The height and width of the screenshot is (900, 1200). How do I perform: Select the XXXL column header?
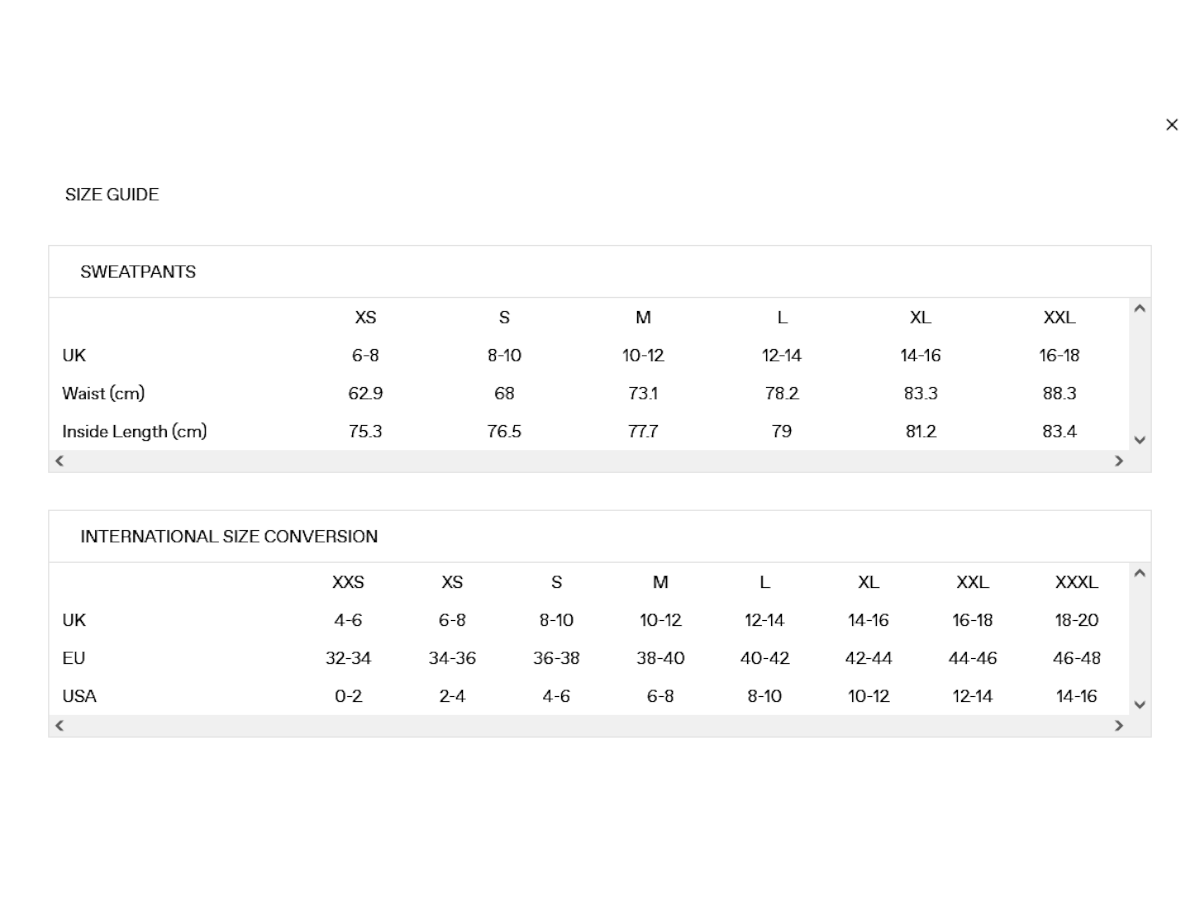click(1076, 582)
